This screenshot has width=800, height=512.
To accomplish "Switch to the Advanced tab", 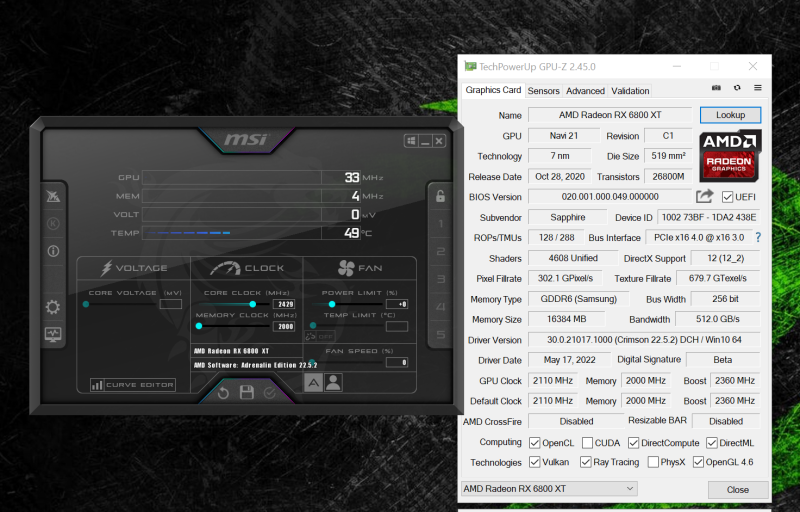I will tap(585, 91).
